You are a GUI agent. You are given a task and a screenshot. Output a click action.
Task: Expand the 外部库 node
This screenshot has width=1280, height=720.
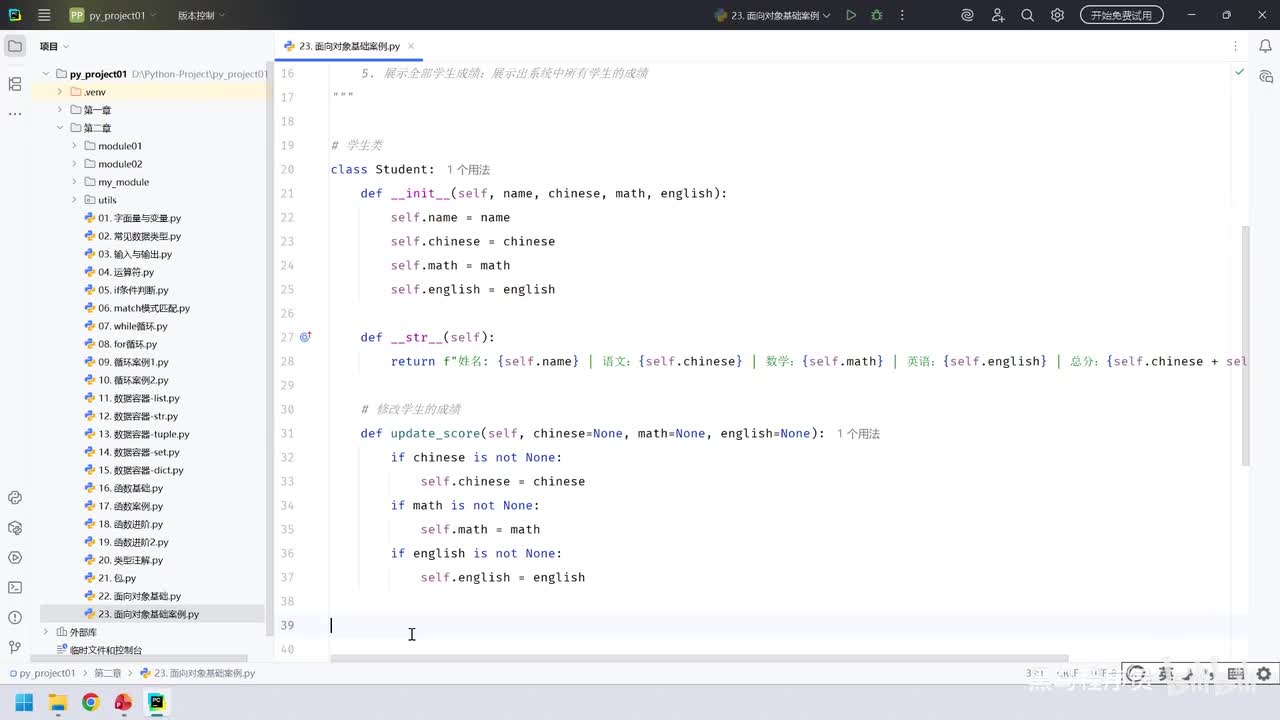click(46, 632)
